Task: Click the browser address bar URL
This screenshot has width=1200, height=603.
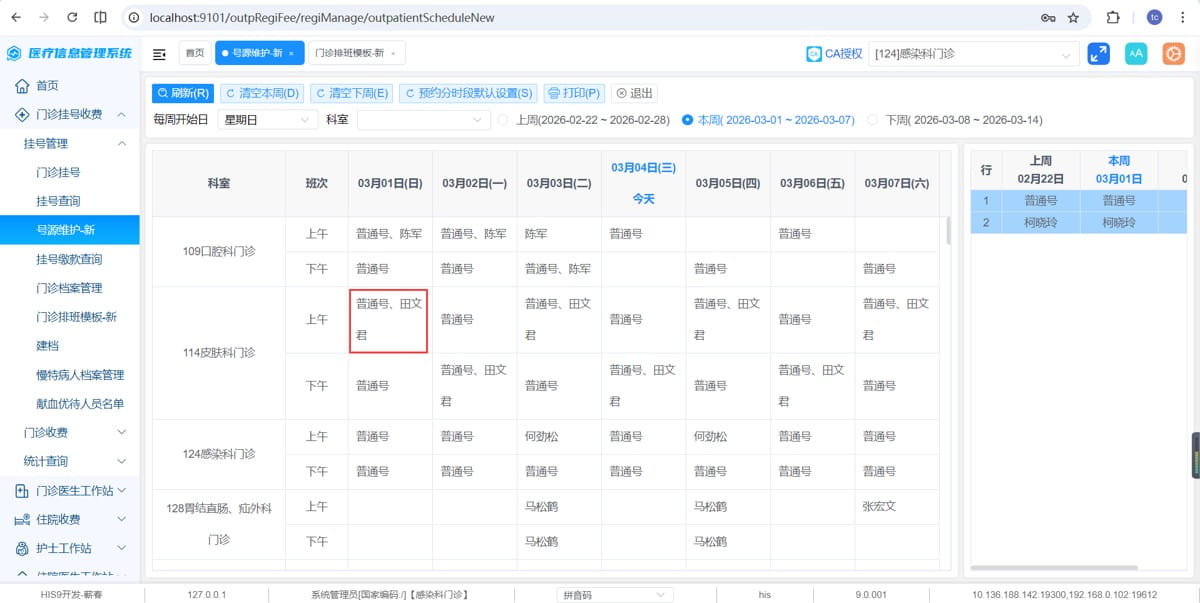Action: pos(321,17)
